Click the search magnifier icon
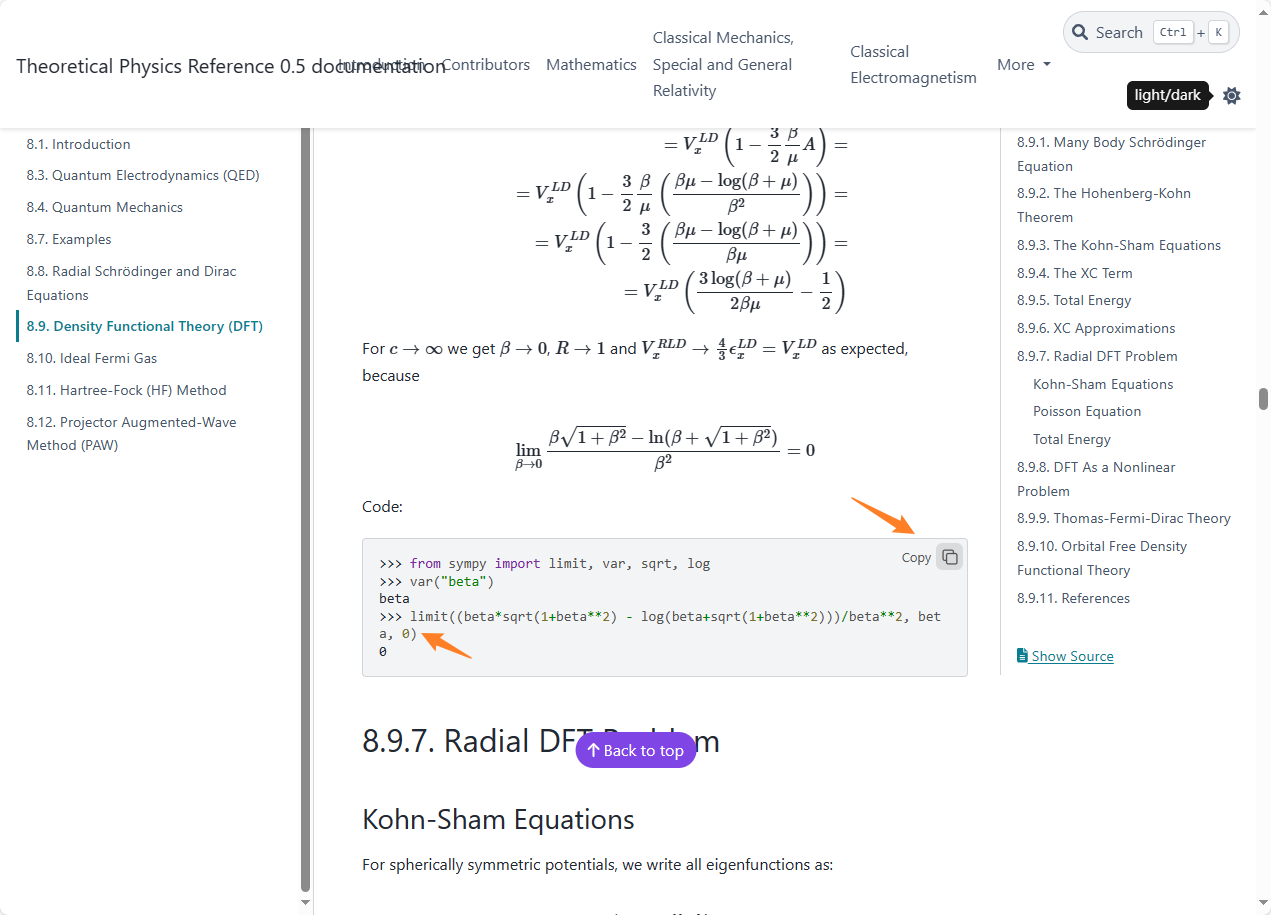The image size is (1271, 915). [1080, 31]
